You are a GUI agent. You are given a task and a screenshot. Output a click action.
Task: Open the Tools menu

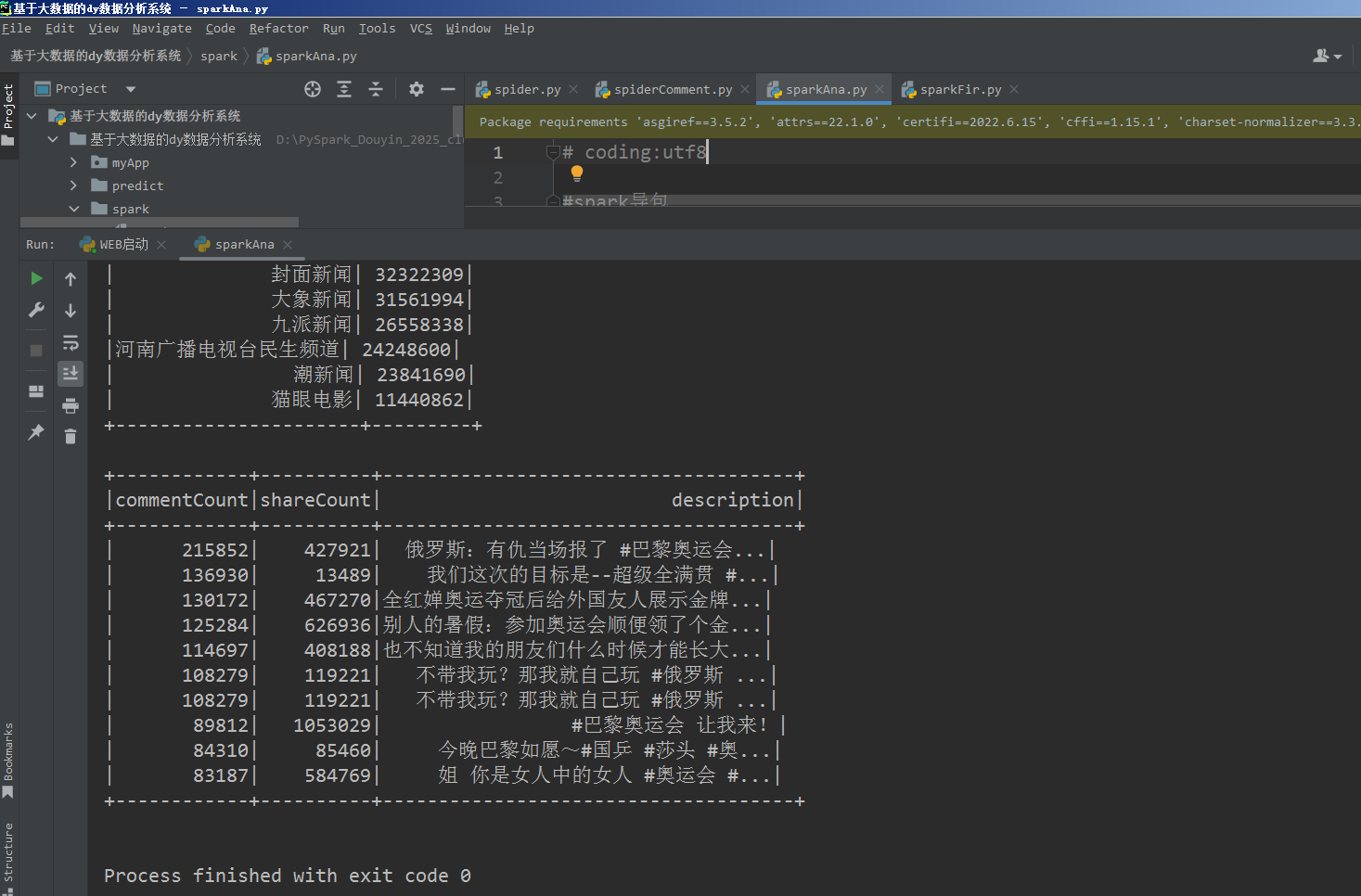pyautogui.click(x=377, y=29)
